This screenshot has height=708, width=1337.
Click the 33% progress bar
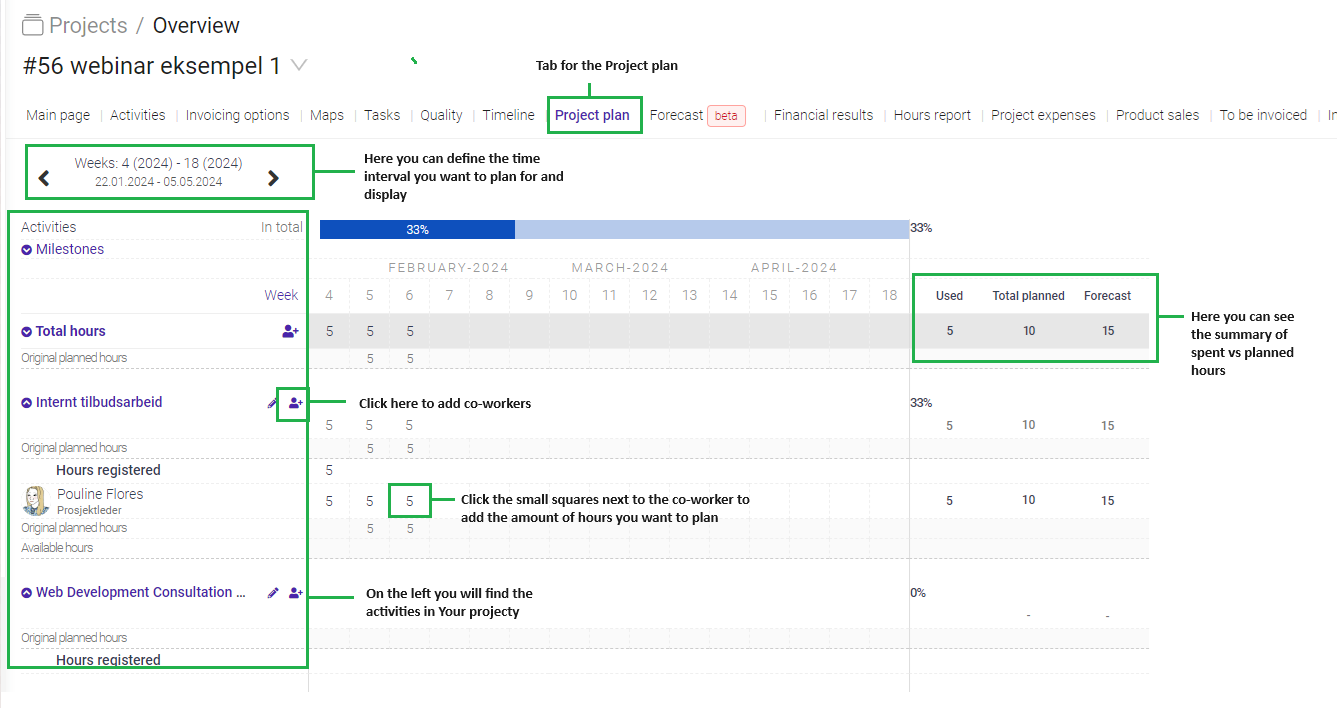(417, 229)
